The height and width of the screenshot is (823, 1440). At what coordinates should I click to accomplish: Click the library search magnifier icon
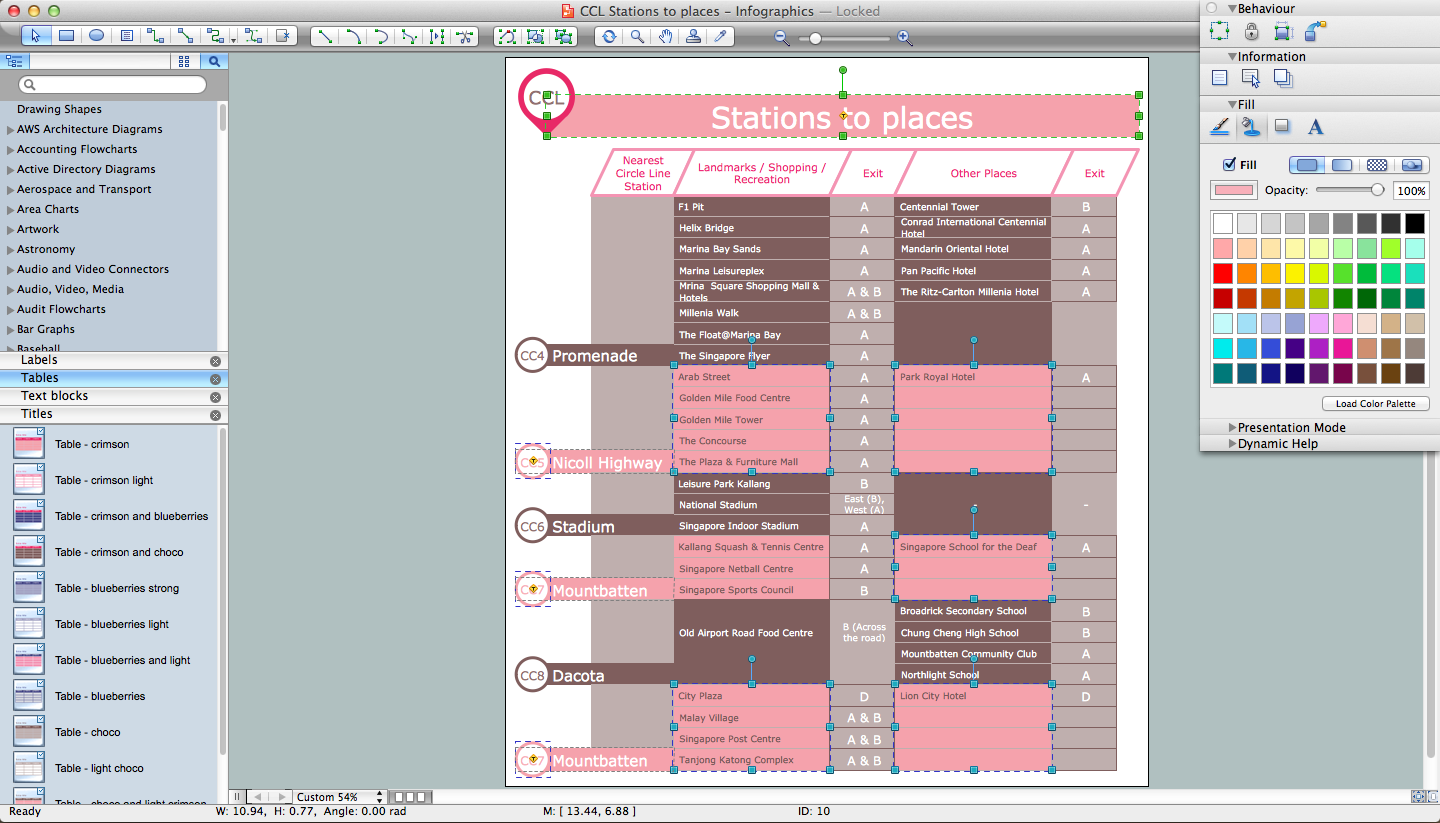[x=214, y=61]
